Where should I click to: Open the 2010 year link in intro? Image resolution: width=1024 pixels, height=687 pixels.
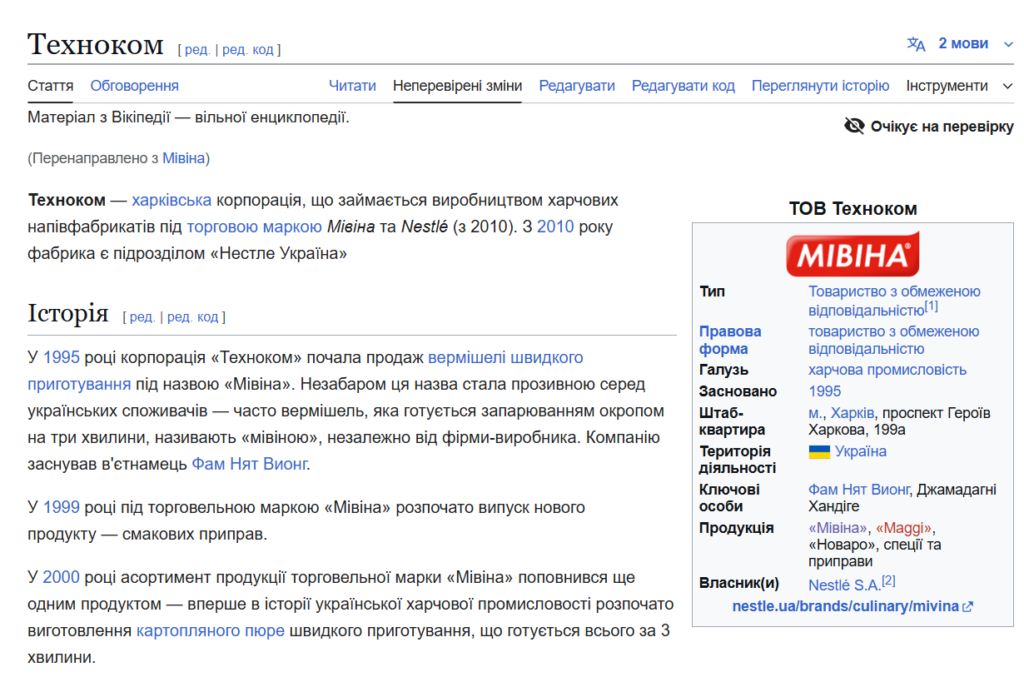555,227
